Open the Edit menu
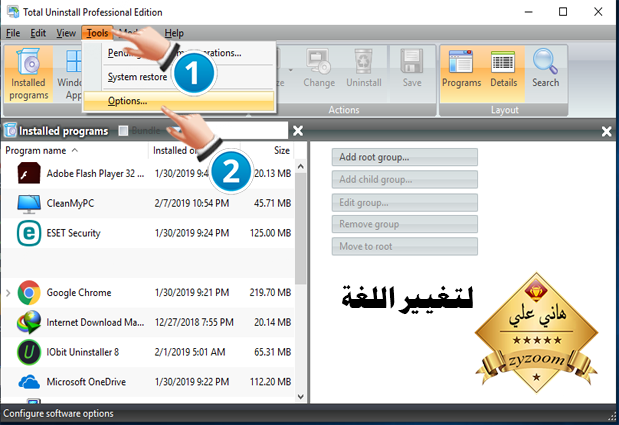 click(x=38, y=33)
